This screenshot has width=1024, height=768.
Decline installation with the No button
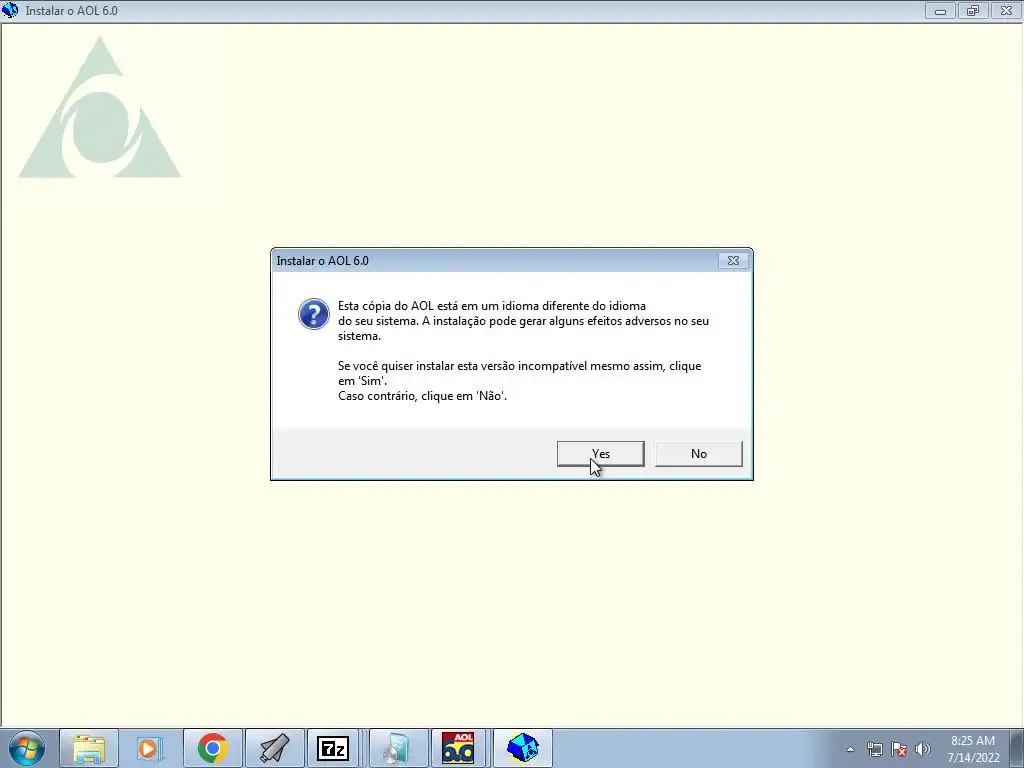698,454
